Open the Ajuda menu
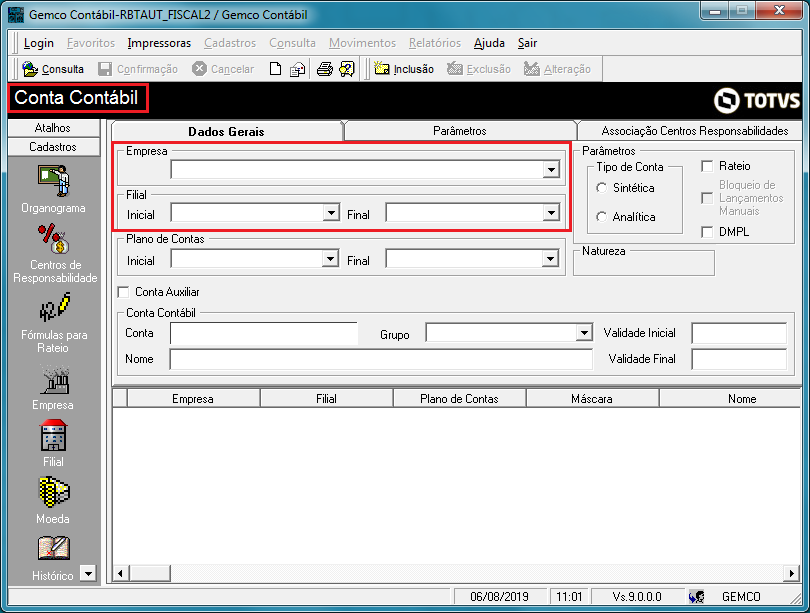Image resolution: width=810 pixels, height=613 pixels. tap(489, 43)
